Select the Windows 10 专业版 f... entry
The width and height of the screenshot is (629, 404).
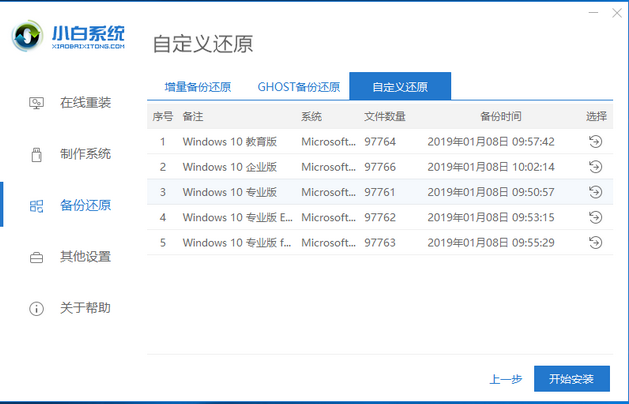pyautogui.click(x=380, y=242)
